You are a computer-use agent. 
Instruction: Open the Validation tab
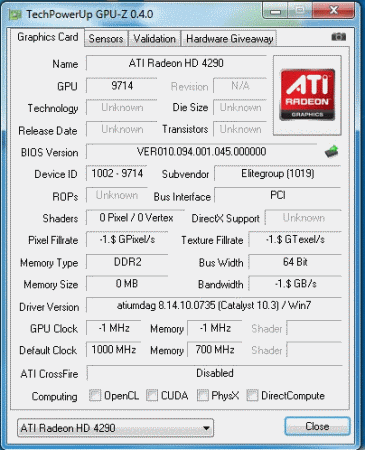(x=154, y=39)
